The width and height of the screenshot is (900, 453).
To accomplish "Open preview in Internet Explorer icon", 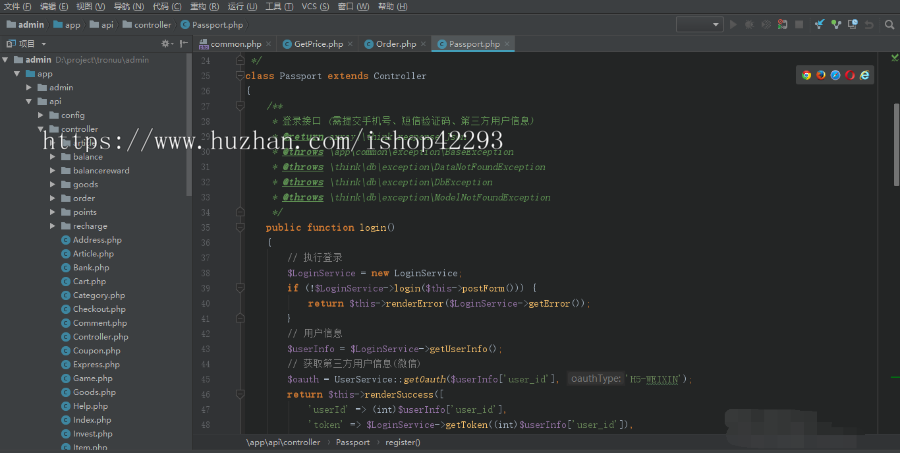I will pyautogui.click(x=864, y=75).
